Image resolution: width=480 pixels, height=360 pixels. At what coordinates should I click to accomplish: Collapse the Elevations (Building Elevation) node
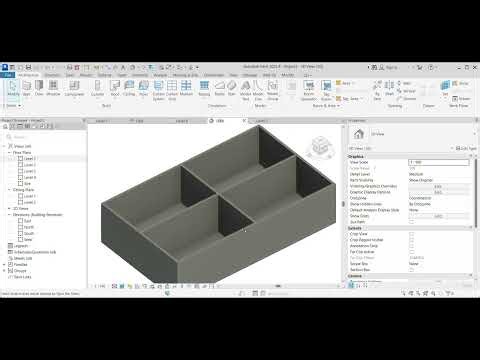tap(9, 215)
